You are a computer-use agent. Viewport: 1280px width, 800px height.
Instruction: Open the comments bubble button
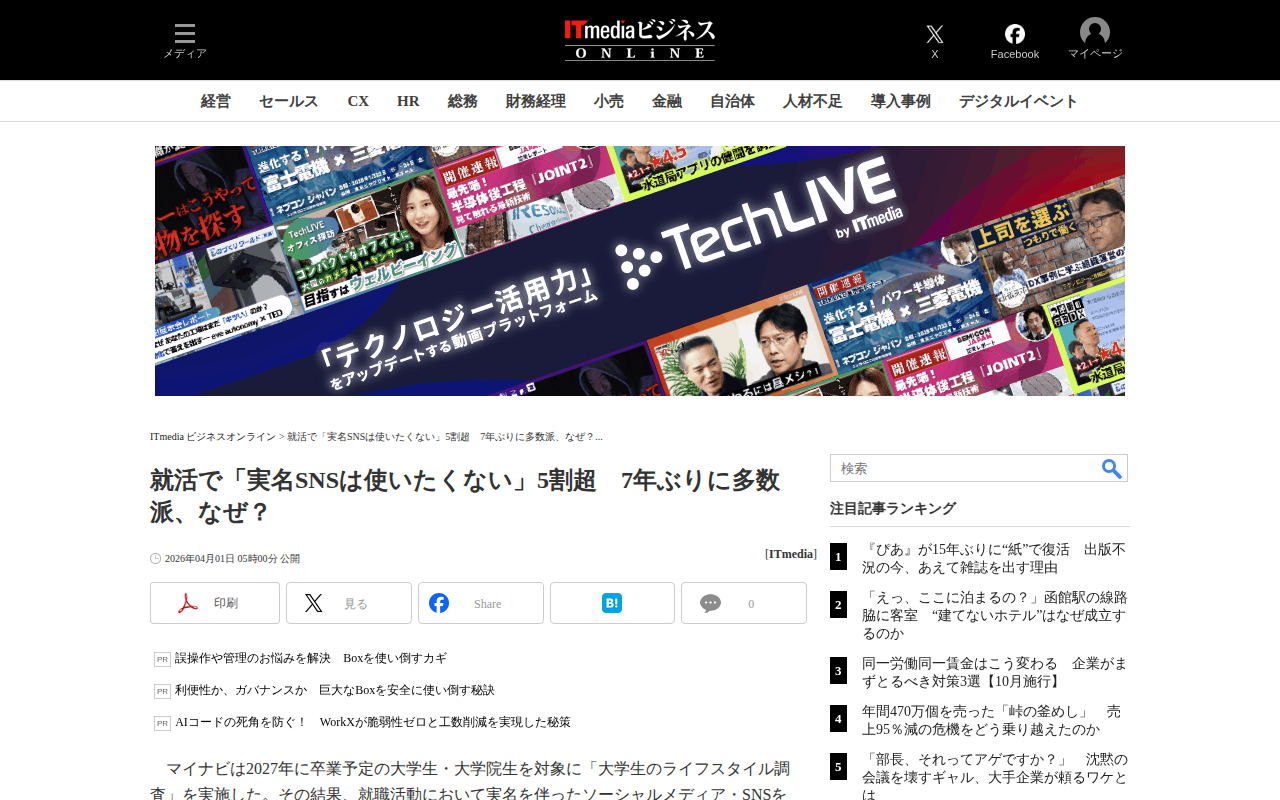[x=744, y=603]
